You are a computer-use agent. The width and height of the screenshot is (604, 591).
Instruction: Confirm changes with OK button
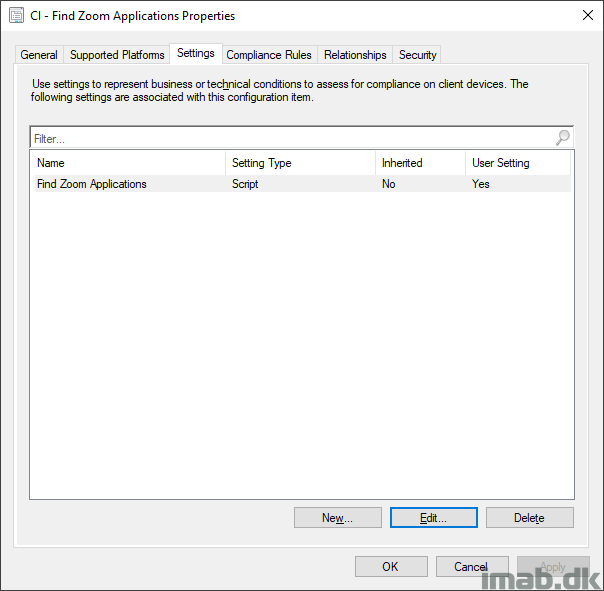click(x=391, y=566)
